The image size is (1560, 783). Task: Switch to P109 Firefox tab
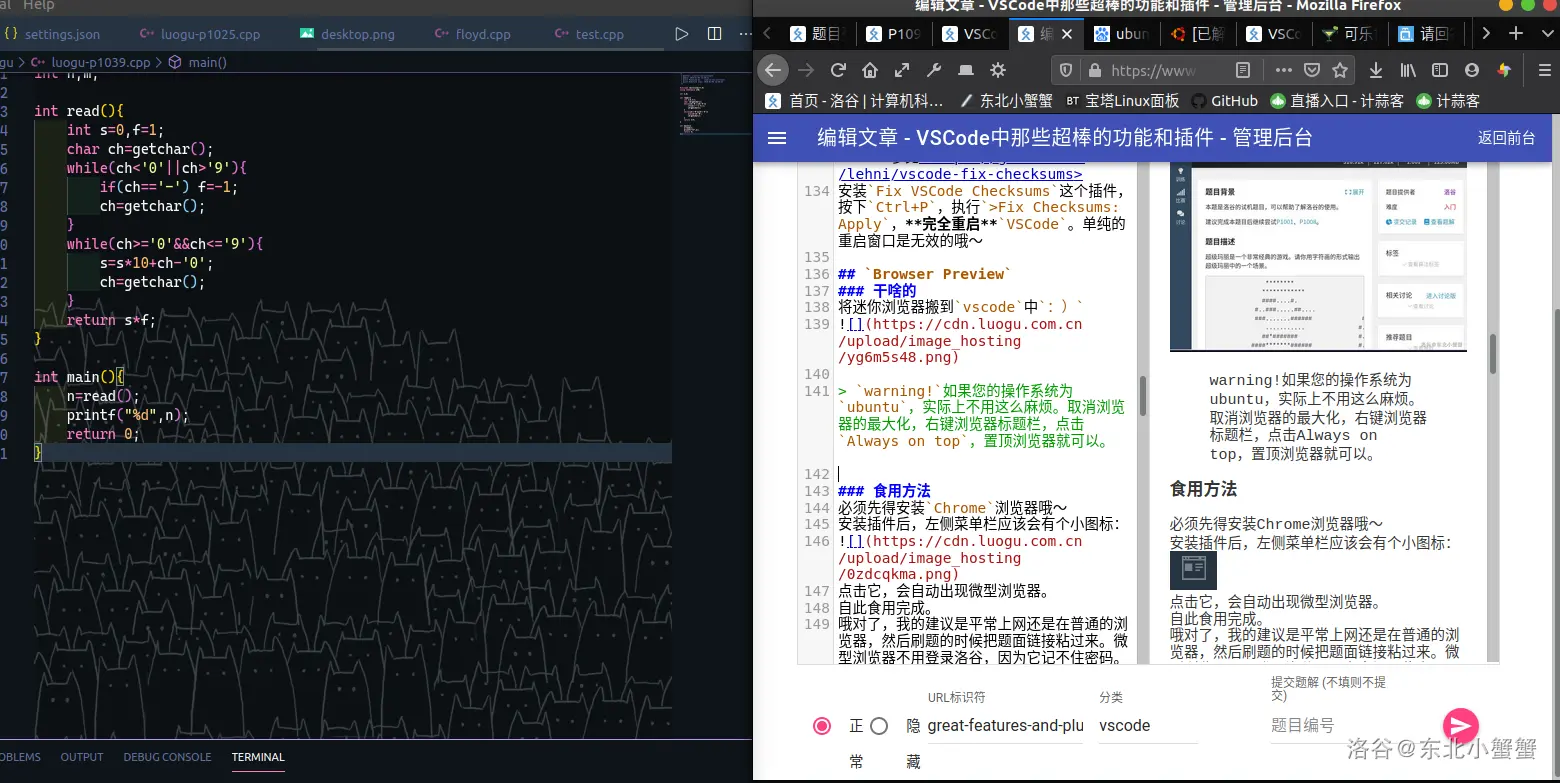coord(894,33)
